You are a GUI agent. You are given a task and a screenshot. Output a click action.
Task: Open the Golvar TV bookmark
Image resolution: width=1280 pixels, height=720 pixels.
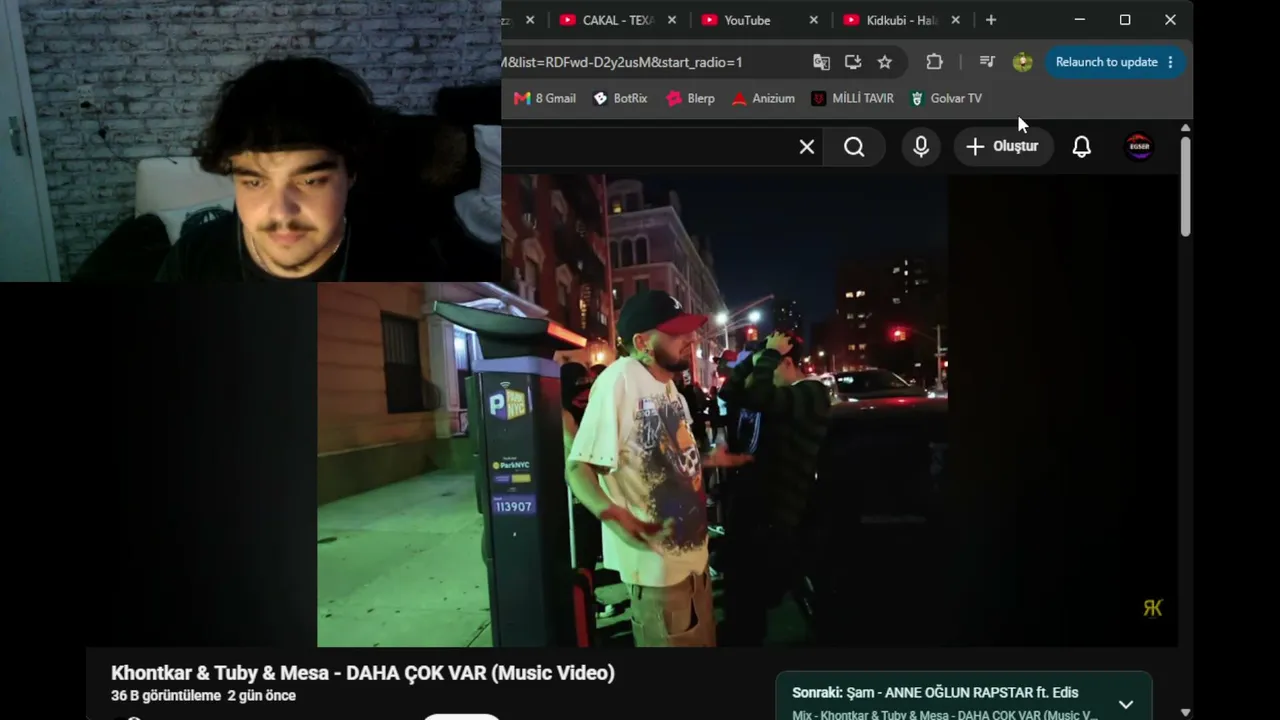coord(946,98)
